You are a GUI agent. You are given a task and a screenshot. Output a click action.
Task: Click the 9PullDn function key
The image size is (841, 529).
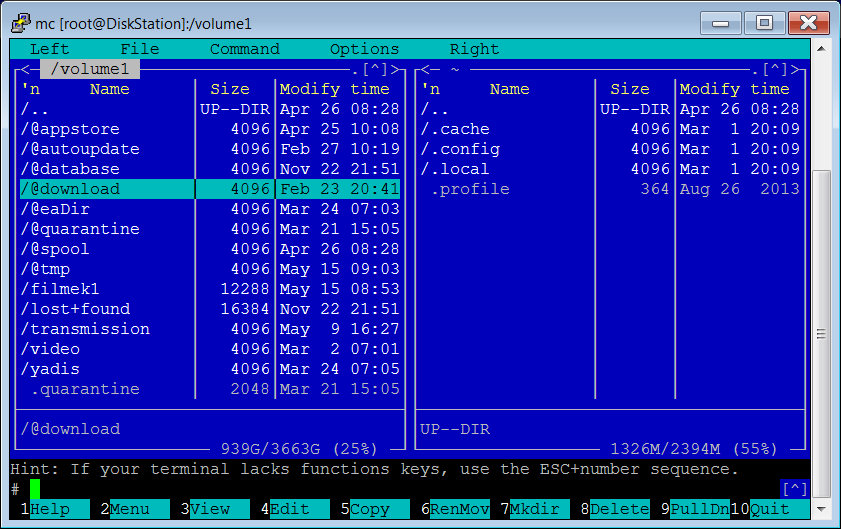pyautogui.click(x=695, y=509)
